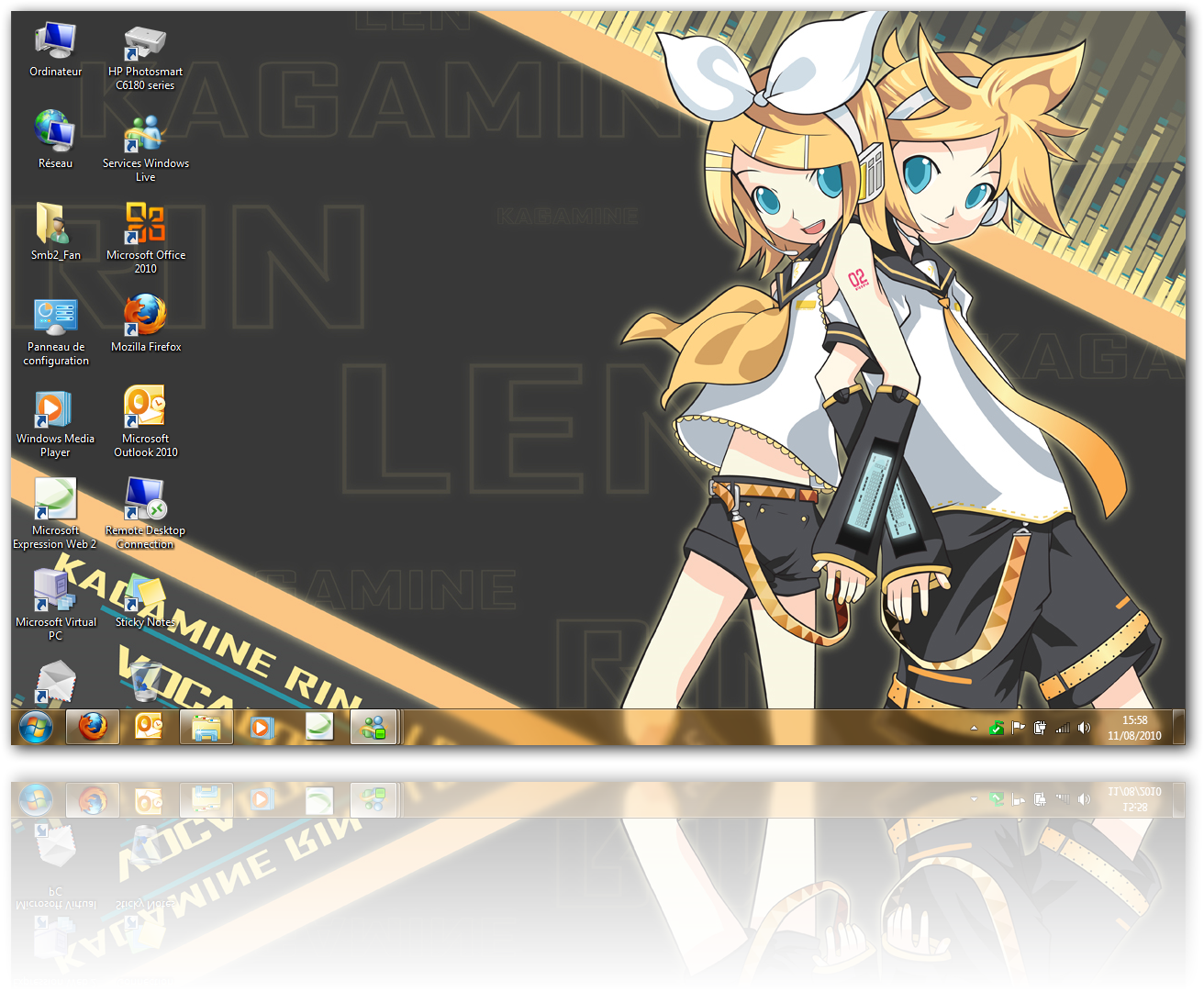Open the volume speaker tray icon

click(x=1084, y=728)
